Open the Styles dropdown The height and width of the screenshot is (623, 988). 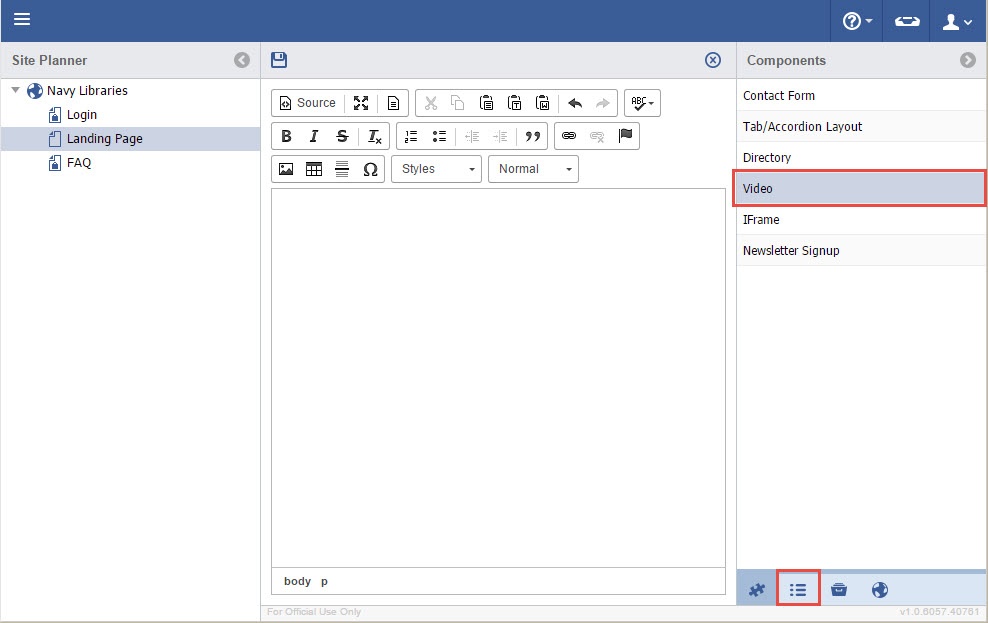(436, 169)
